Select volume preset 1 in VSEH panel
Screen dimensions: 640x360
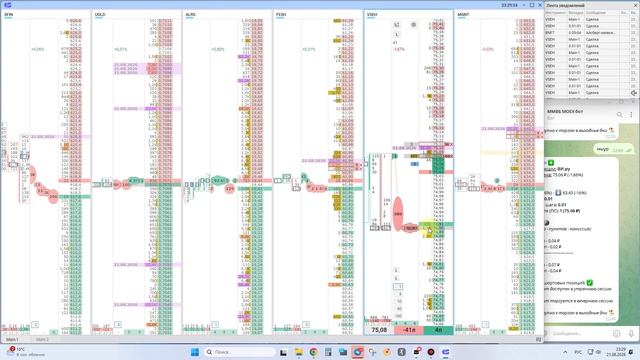(x=398, y=287)
